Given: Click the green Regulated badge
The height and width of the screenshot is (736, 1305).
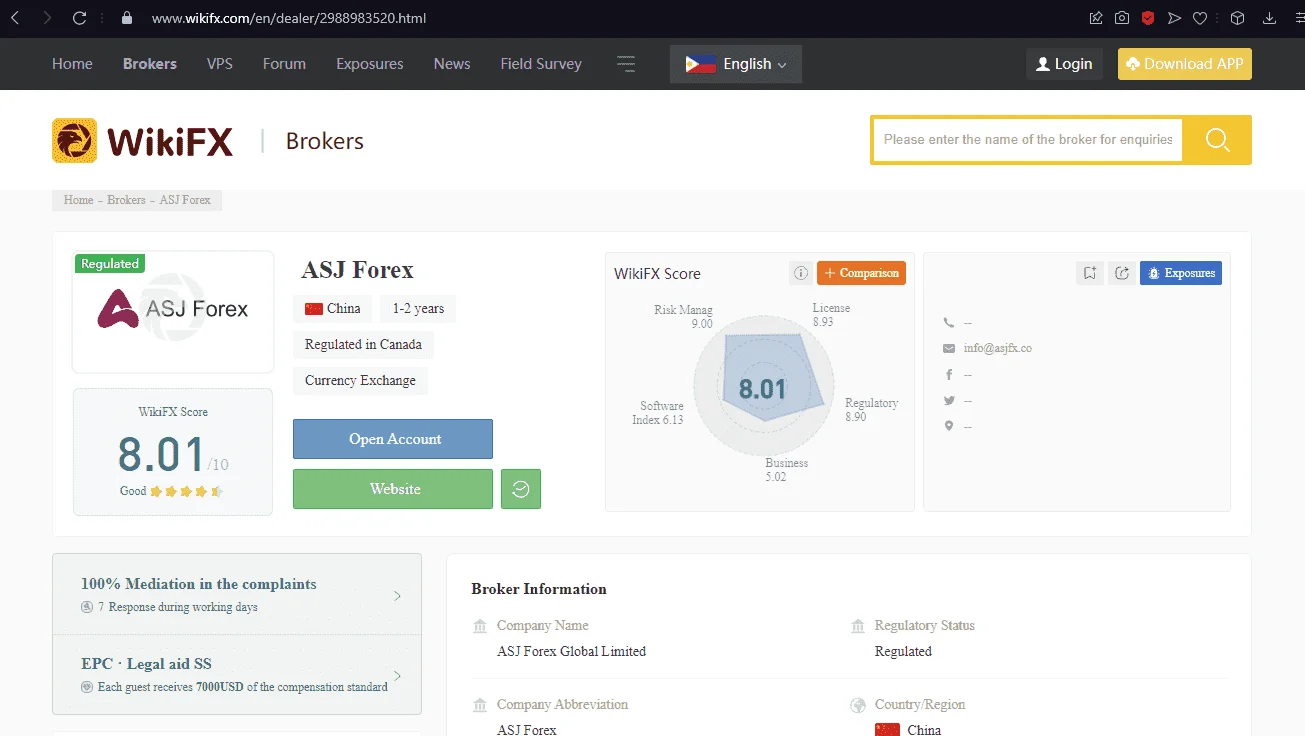Looking at the screenshot, I should [x=110, y=264].
